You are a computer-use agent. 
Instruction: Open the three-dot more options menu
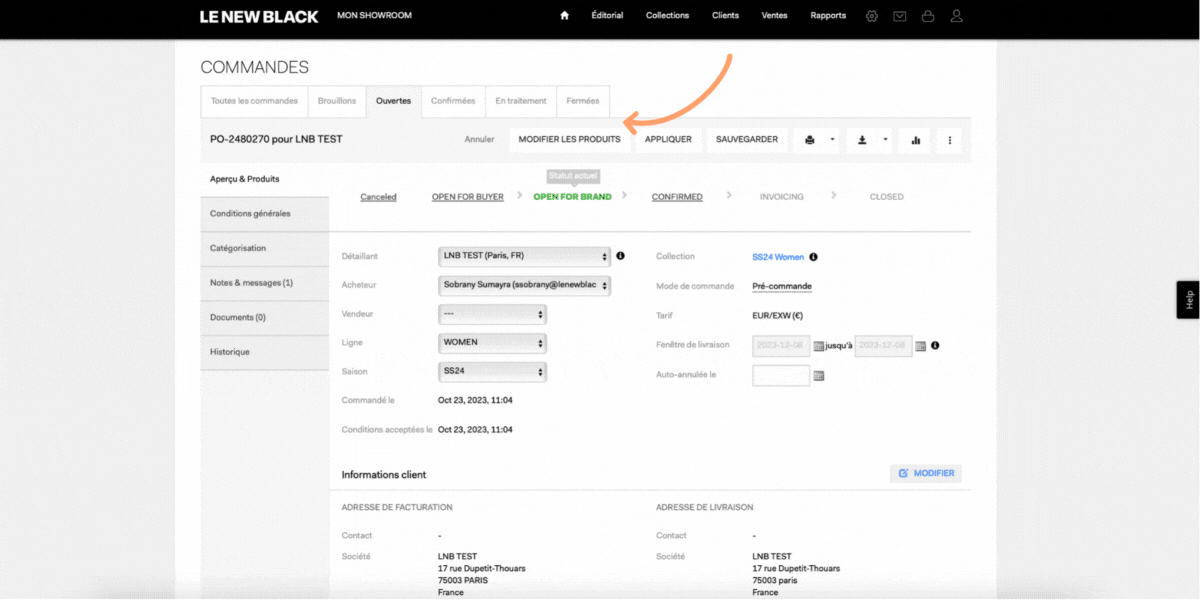(x=949, y=140)
